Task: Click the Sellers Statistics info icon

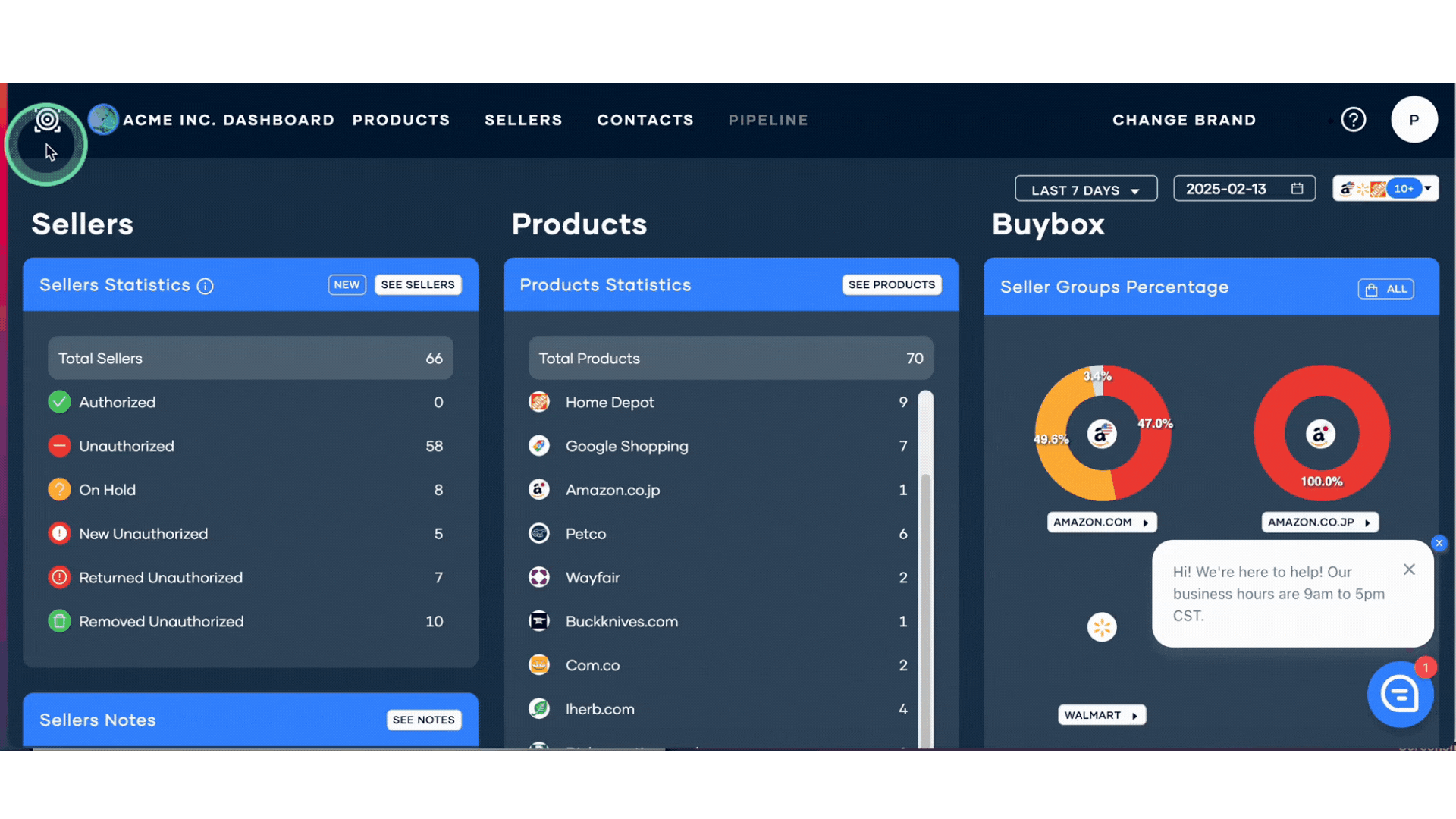Action: click(x=205, y=286)
